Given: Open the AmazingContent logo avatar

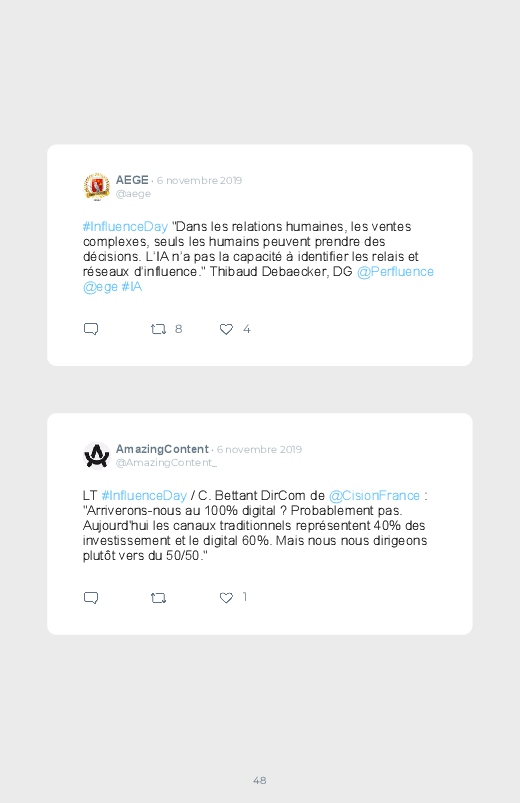Looking at the screenshot, I should [x=97, y=455].
